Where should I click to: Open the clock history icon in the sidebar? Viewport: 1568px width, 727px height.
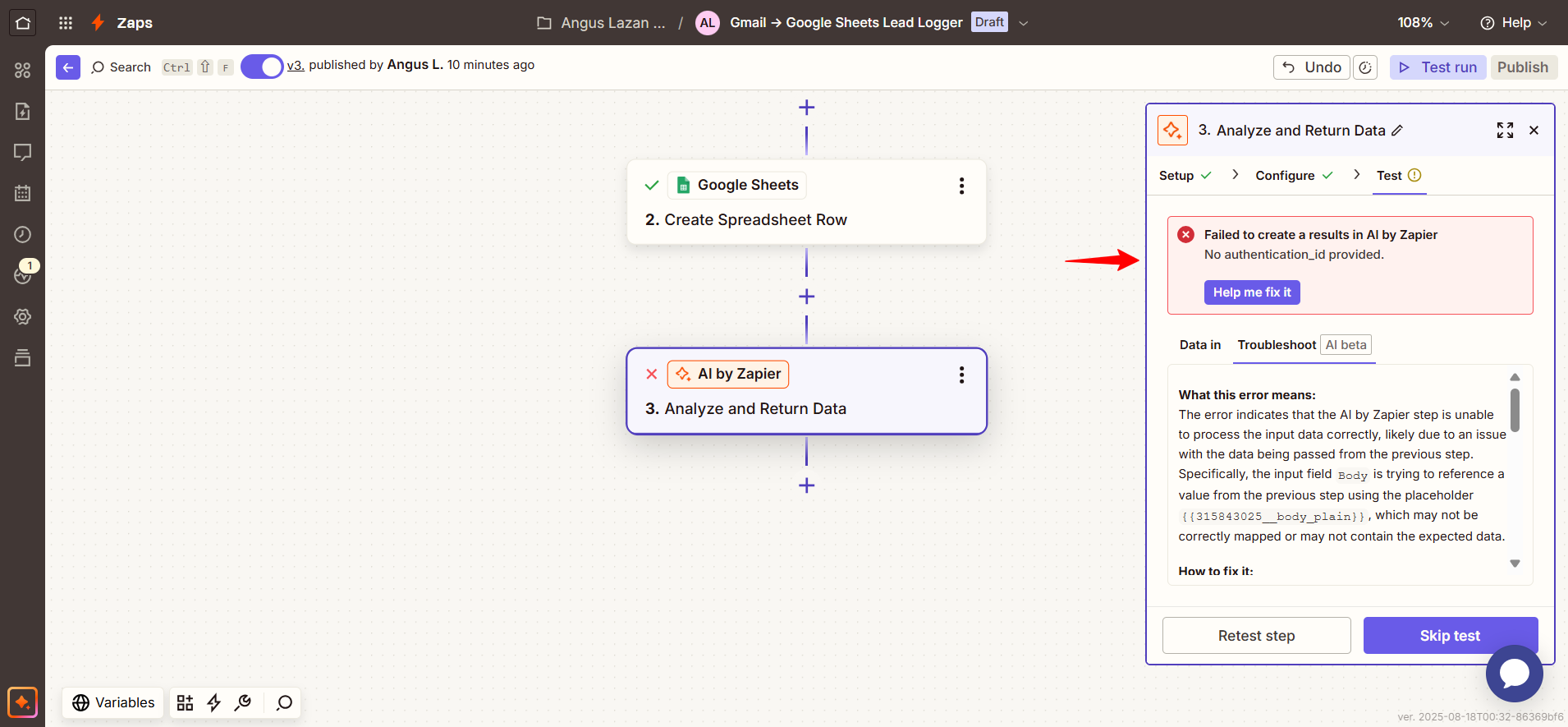point(22,235)
